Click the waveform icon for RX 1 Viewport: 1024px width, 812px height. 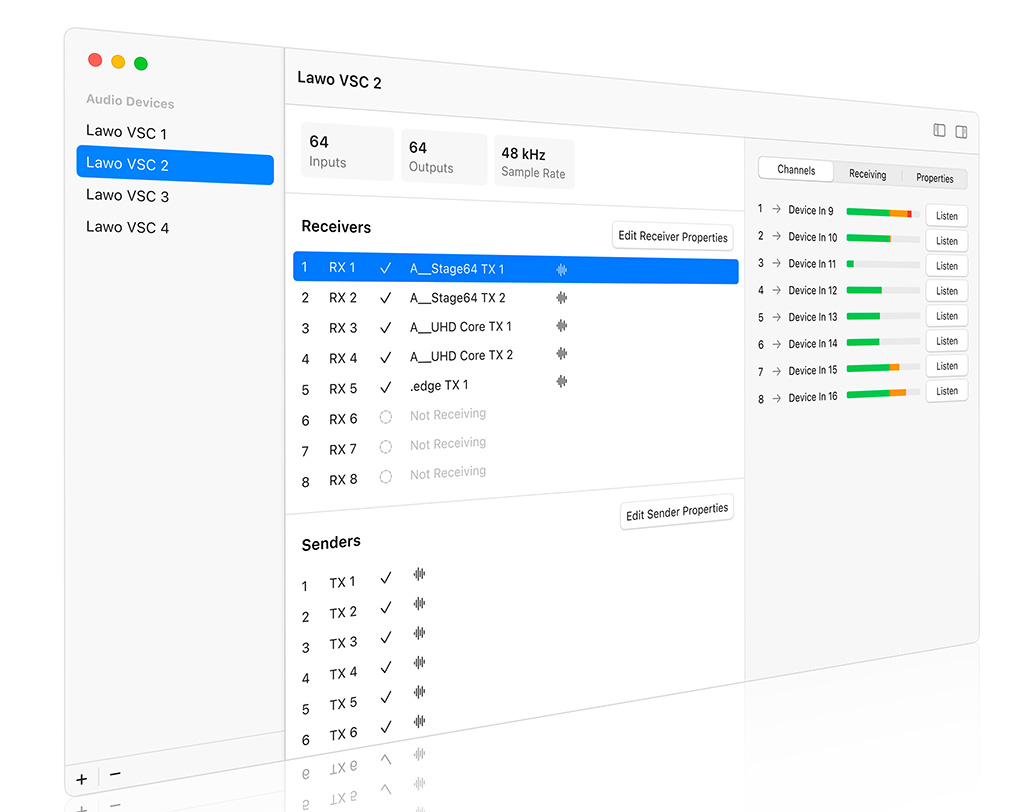pos(562,270)
